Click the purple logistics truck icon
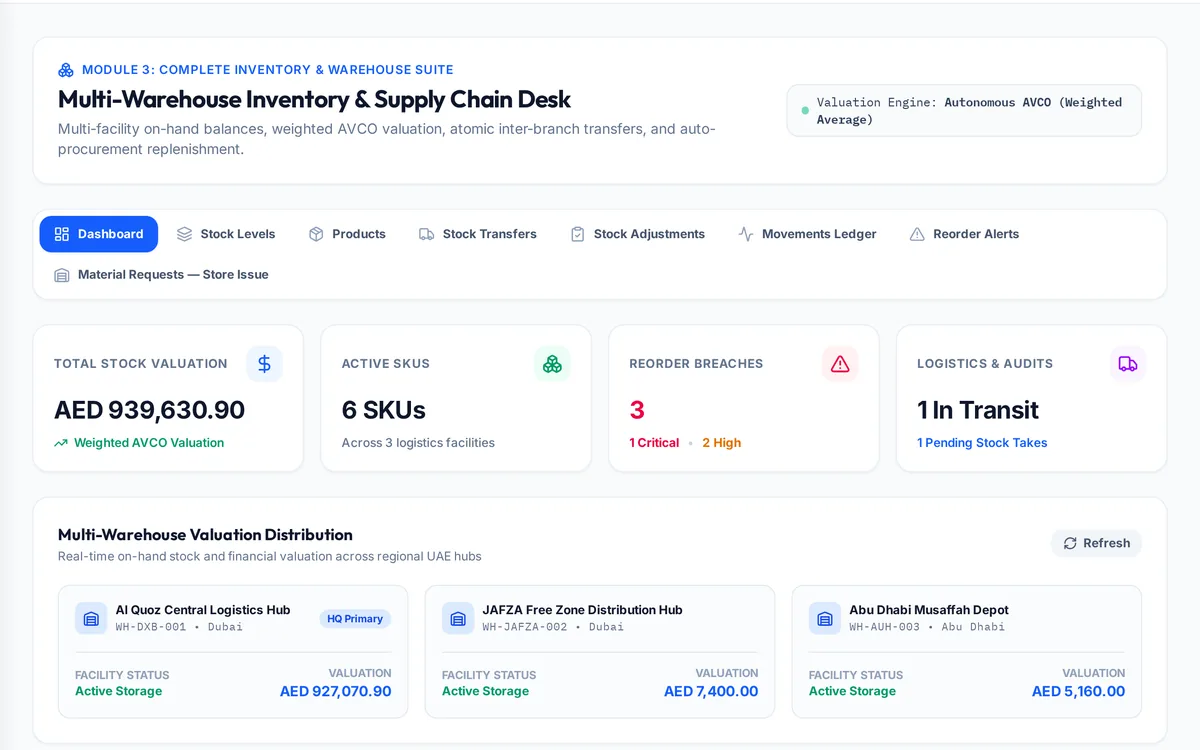 [1128, 364]
